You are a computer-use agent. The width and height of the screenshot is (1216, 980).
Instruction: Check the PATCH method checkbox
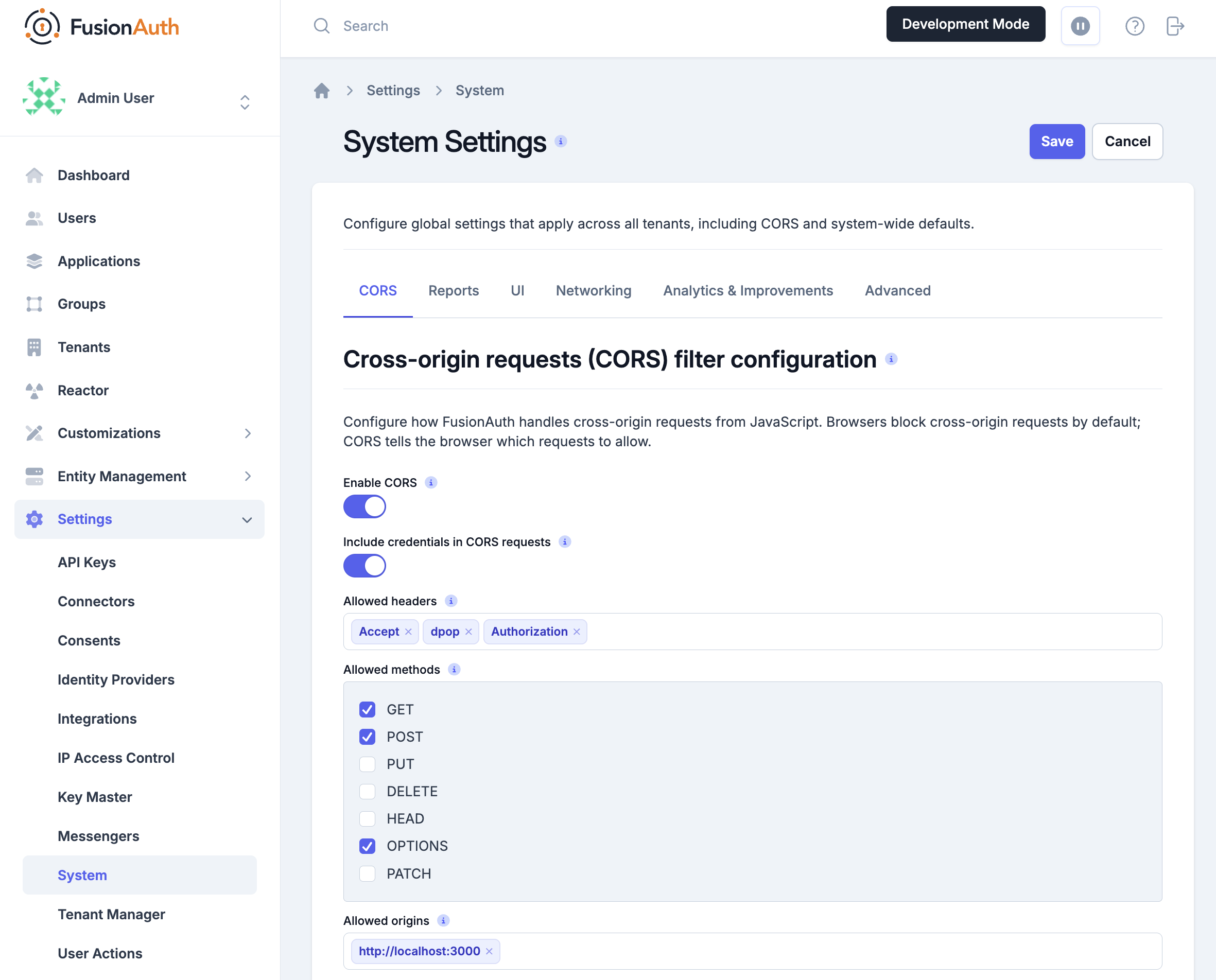(367, 874)
